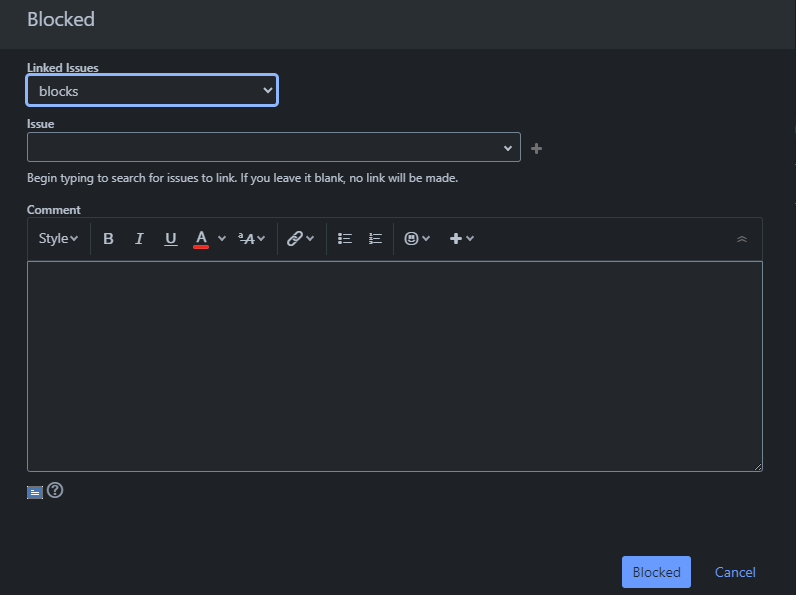
Task: Apply red text color with the A icon
Action: [201, 239]
